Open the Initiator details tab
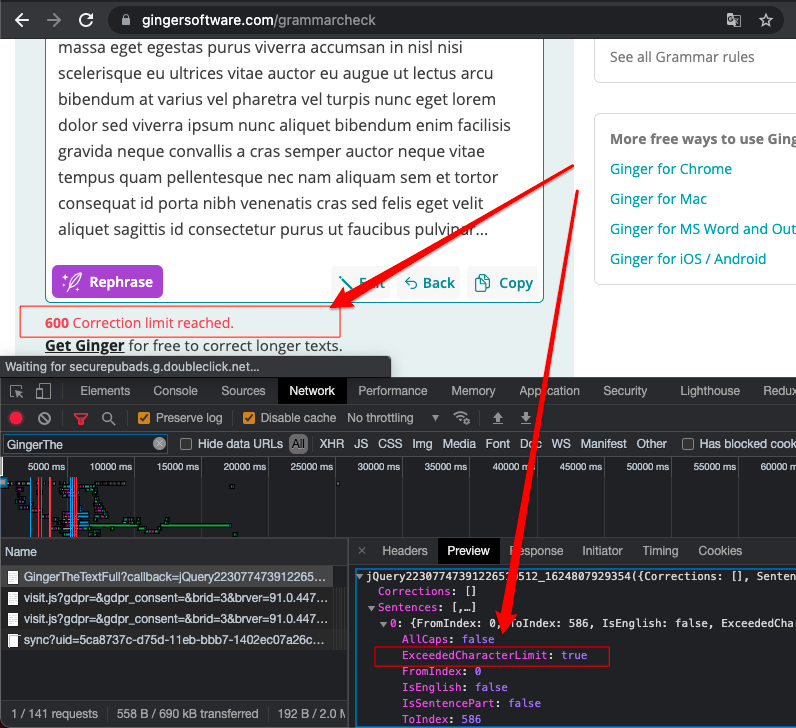The image size is (796, 728). 602,551
